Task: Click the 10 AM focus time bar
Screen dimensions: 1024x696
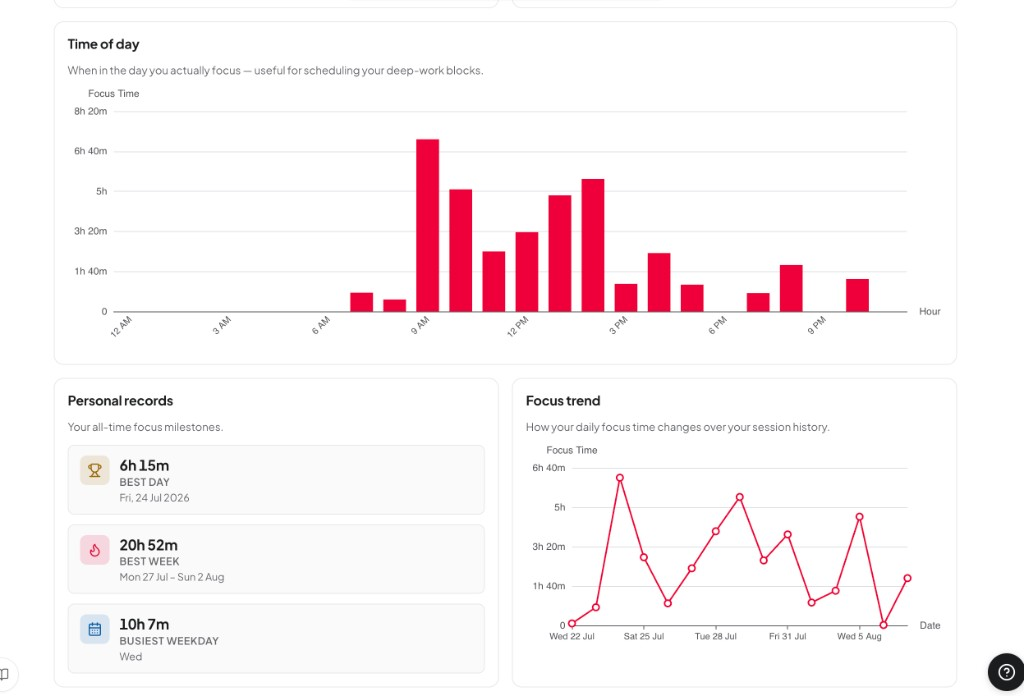Action: point(460,251)
